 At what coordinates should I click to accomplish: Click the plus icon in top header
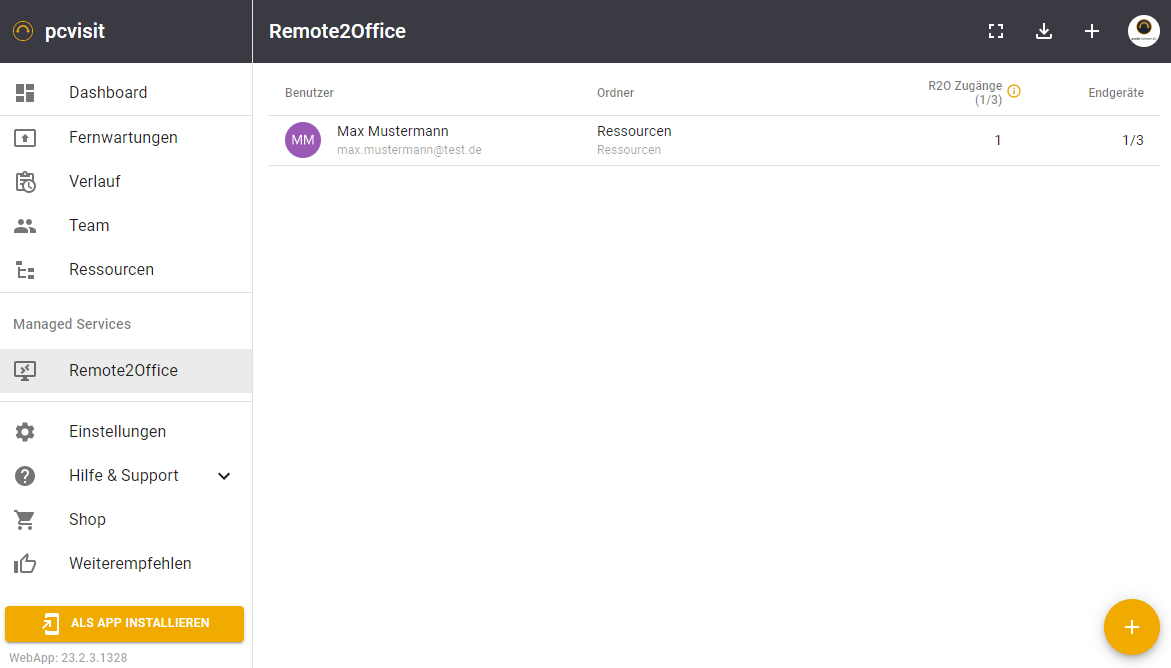1092,31
